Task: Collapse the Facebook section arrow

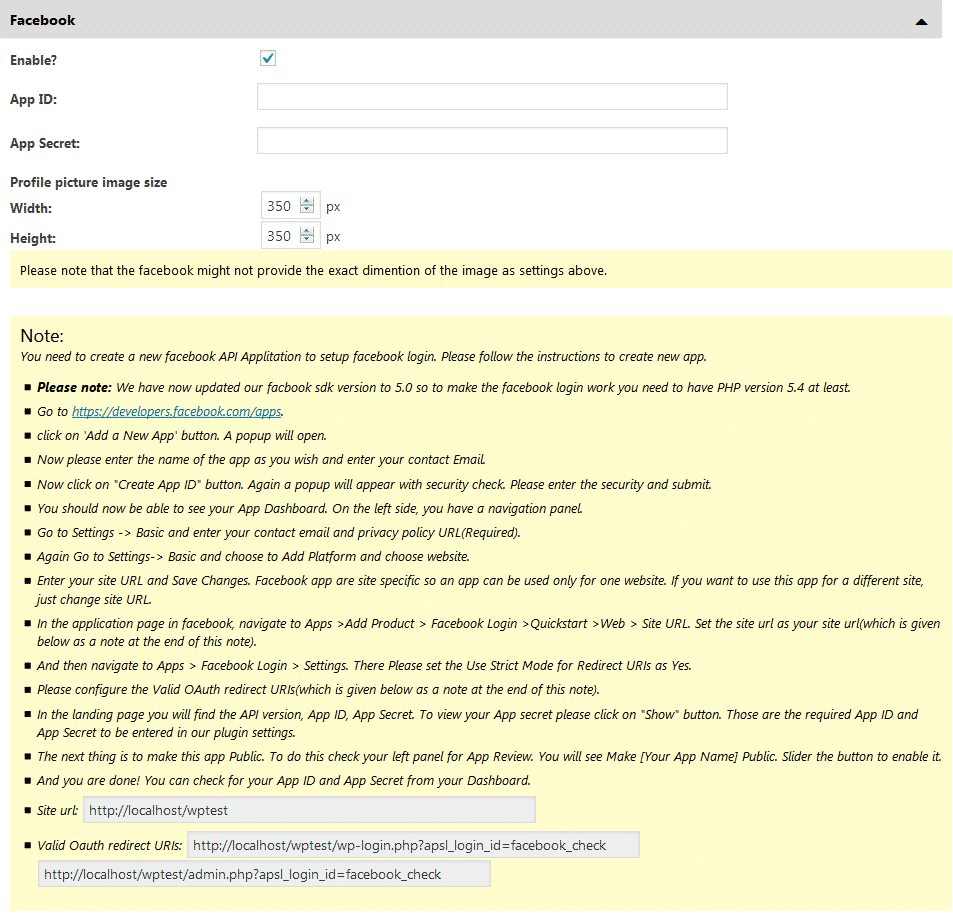Action: [x=921, y=22]
